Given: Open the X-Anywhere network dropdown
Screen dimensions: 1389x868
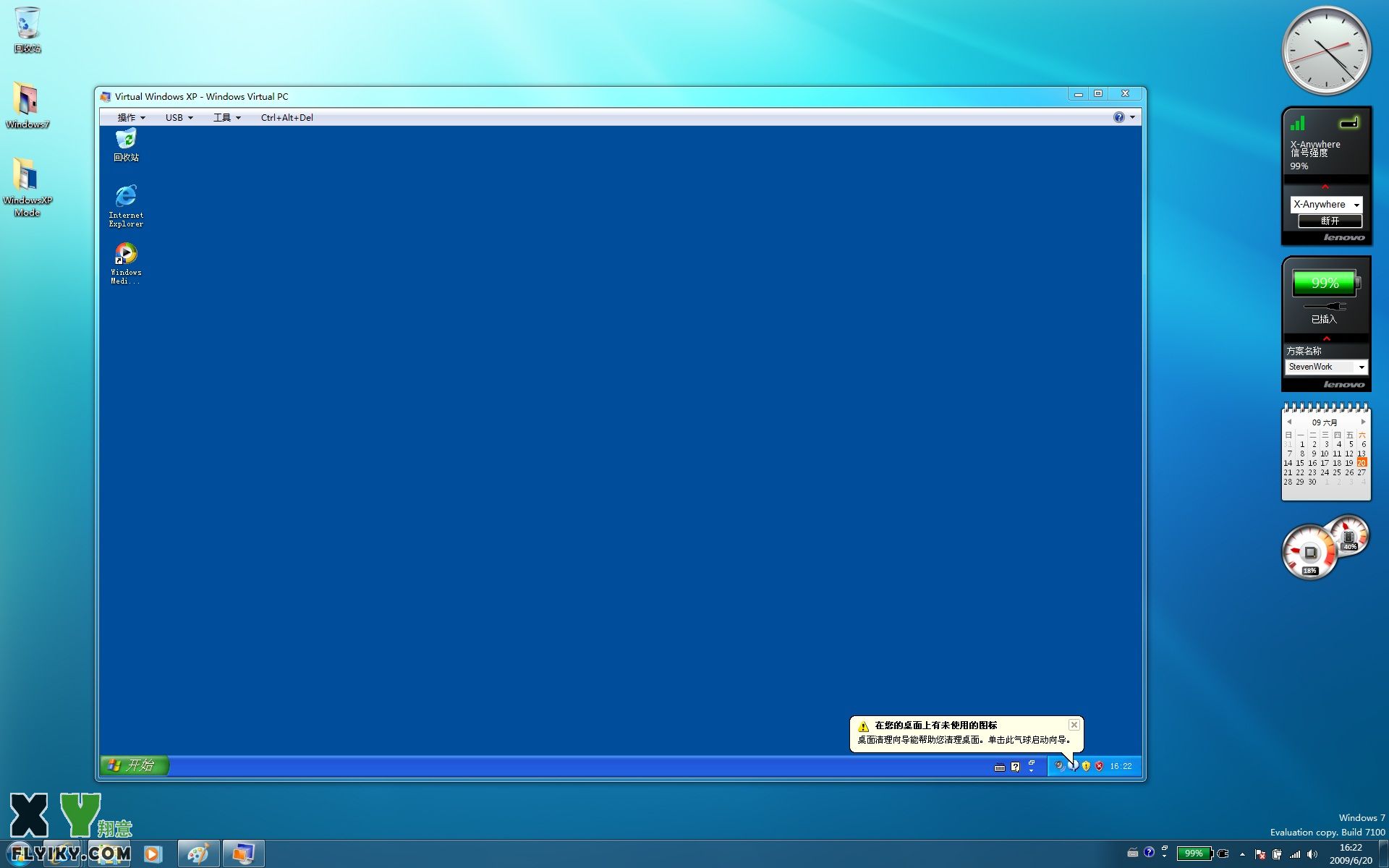Looking at the screenshot, I should (x=1326, y=205).
